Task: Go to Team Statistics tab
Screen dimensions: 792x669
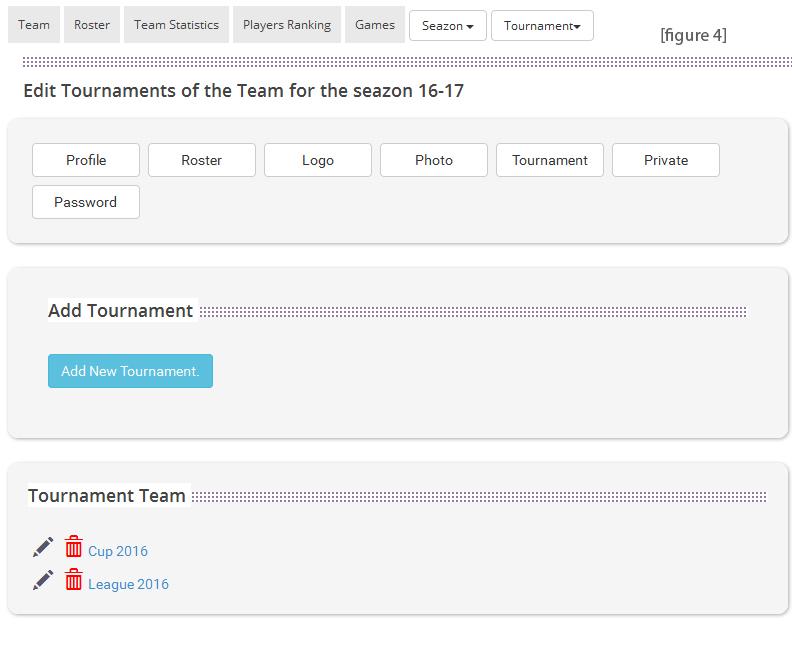Action: click(176, 25)
